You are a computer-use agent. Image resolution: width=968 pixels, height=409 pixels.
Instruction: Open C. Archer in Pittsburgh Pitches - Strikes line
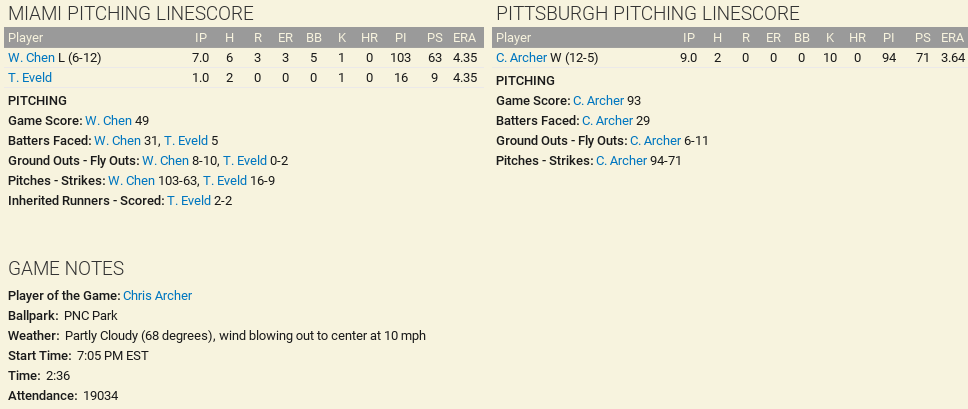(621, 161)
